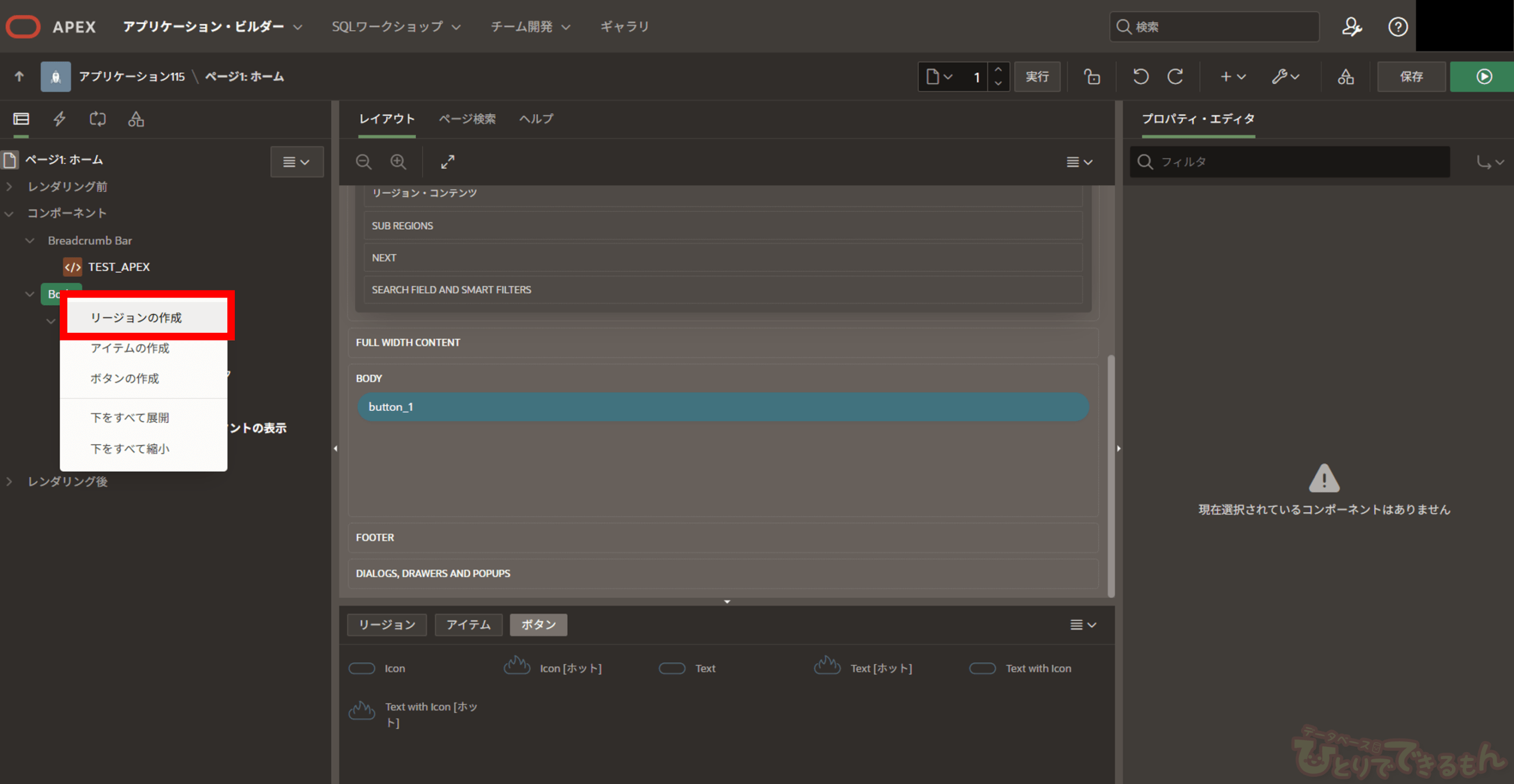This screenshot has width=1514, height=784.
Task: Click the Redo icon in toolbar
Action: point(1175,77)
